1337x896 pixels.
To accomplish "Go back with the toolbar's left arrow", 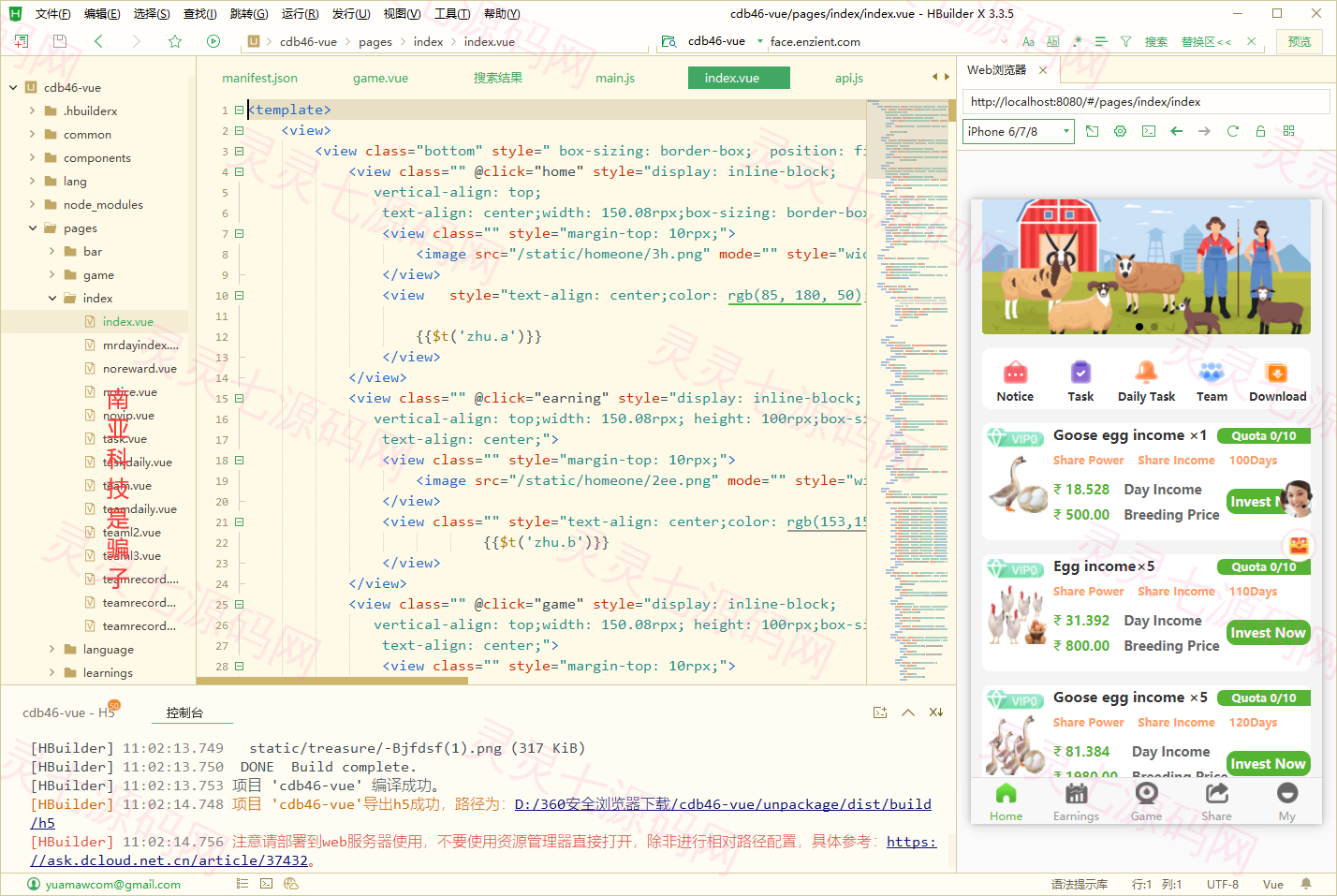I will [98, 41].
